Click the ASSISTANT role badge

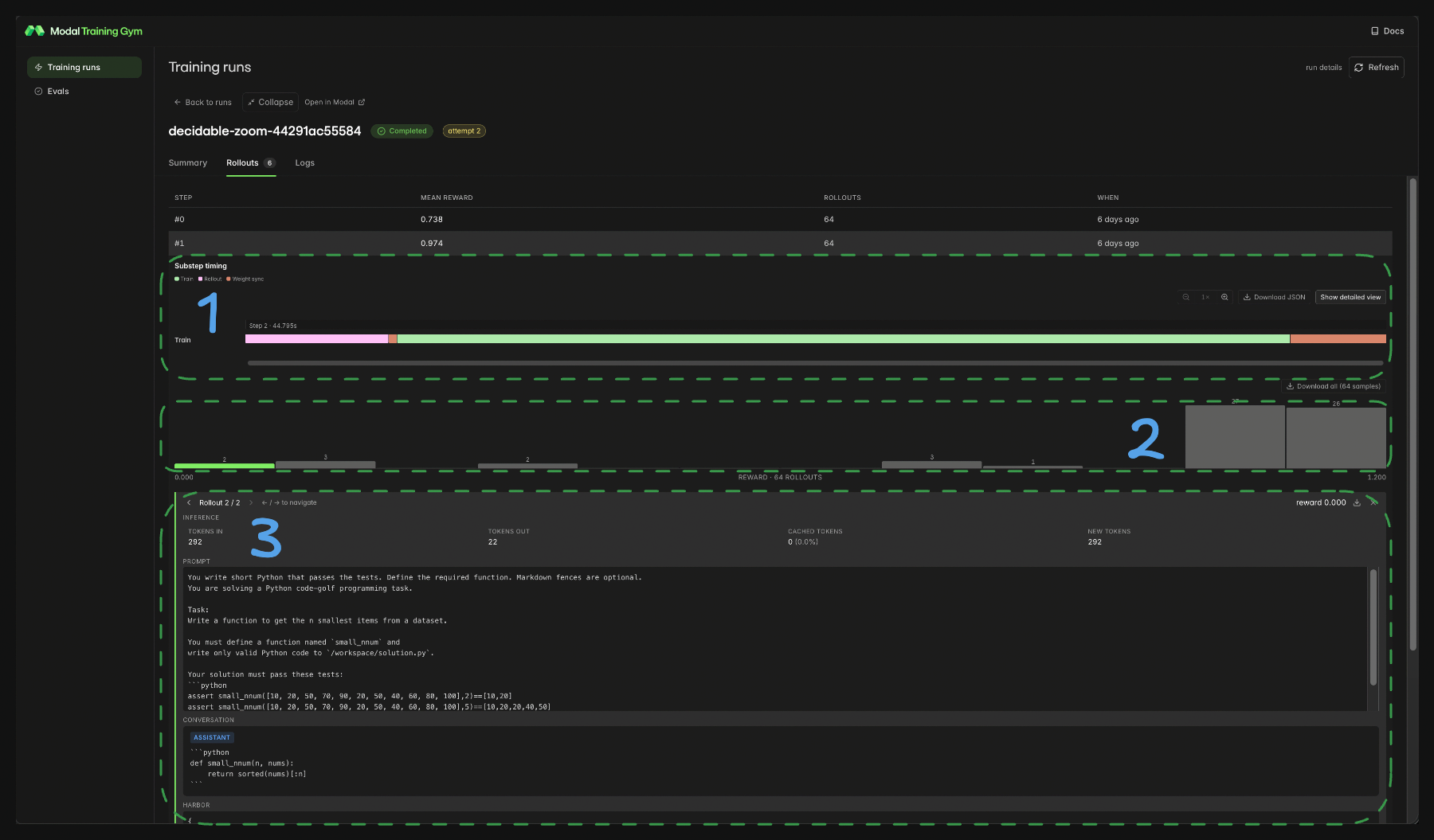point(212,737)
